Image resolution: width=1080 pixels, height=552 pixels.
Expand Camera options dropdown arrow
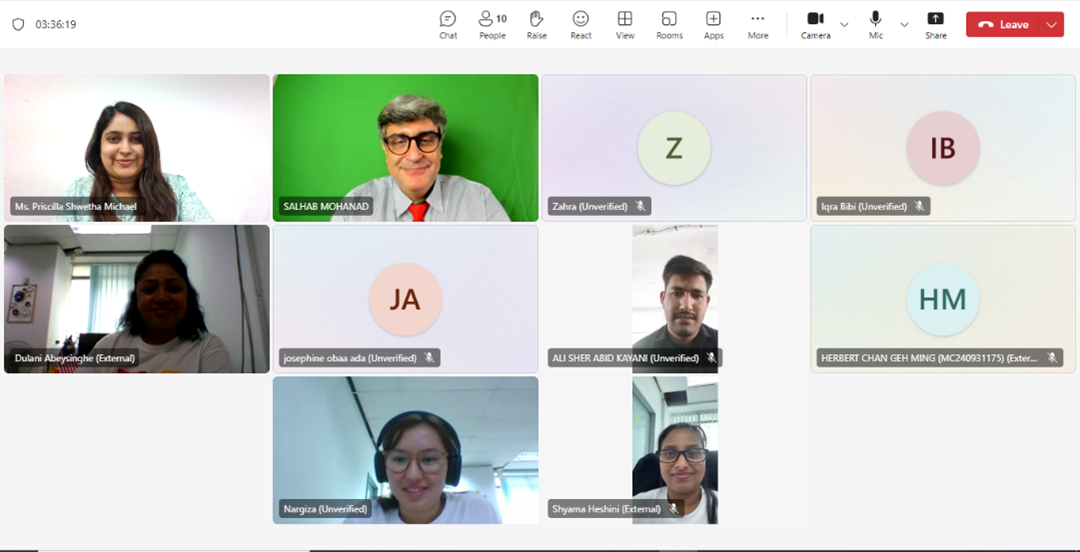point(844,25)
